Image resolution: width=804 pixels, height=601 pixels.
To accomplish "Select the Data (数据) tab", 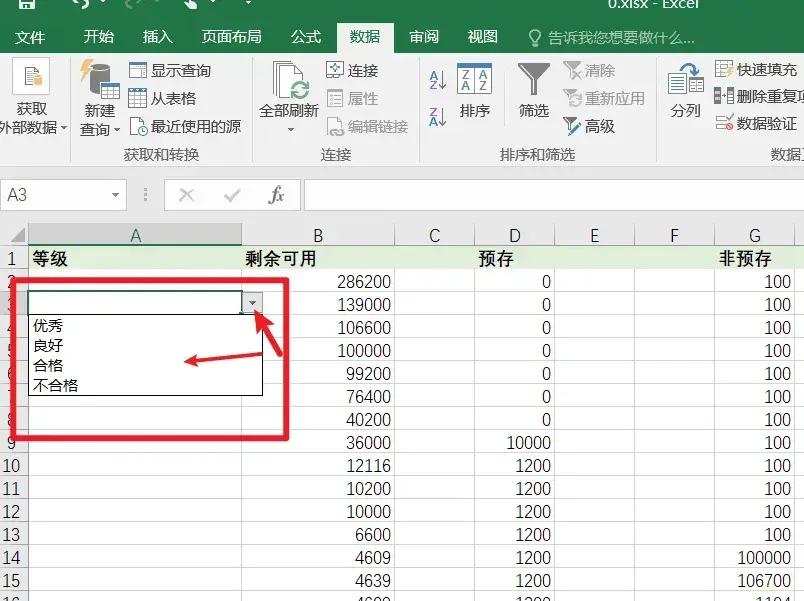I will tap(365, 37).
